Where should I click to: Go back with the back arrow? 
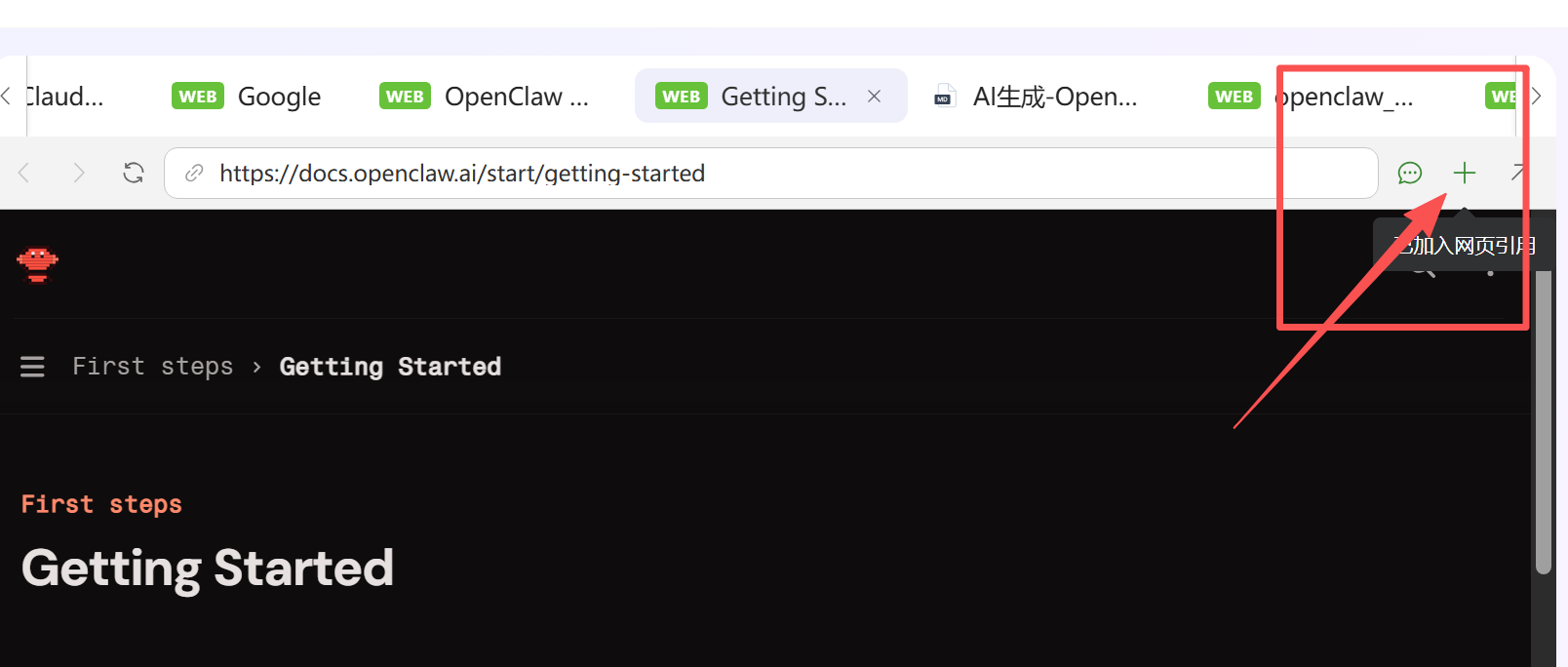click(x=24, y=174)
